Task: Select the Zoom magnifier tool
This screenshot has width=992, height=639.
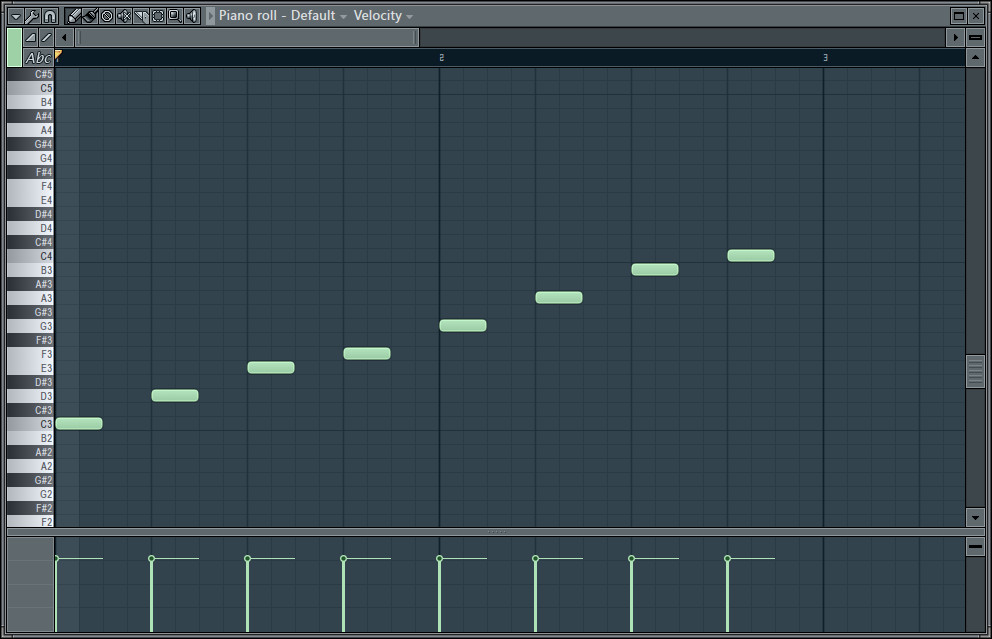Action: coord(175,16)
